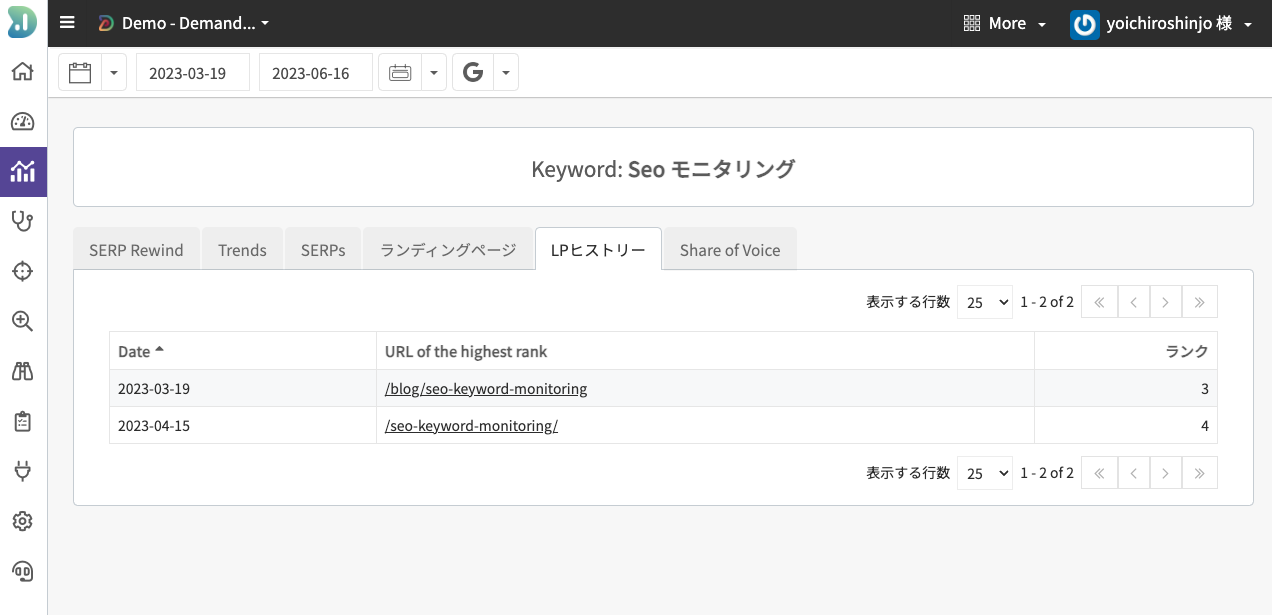Click the comparison period calendar icon
The image size is (1272, 615).
[400, 72]
